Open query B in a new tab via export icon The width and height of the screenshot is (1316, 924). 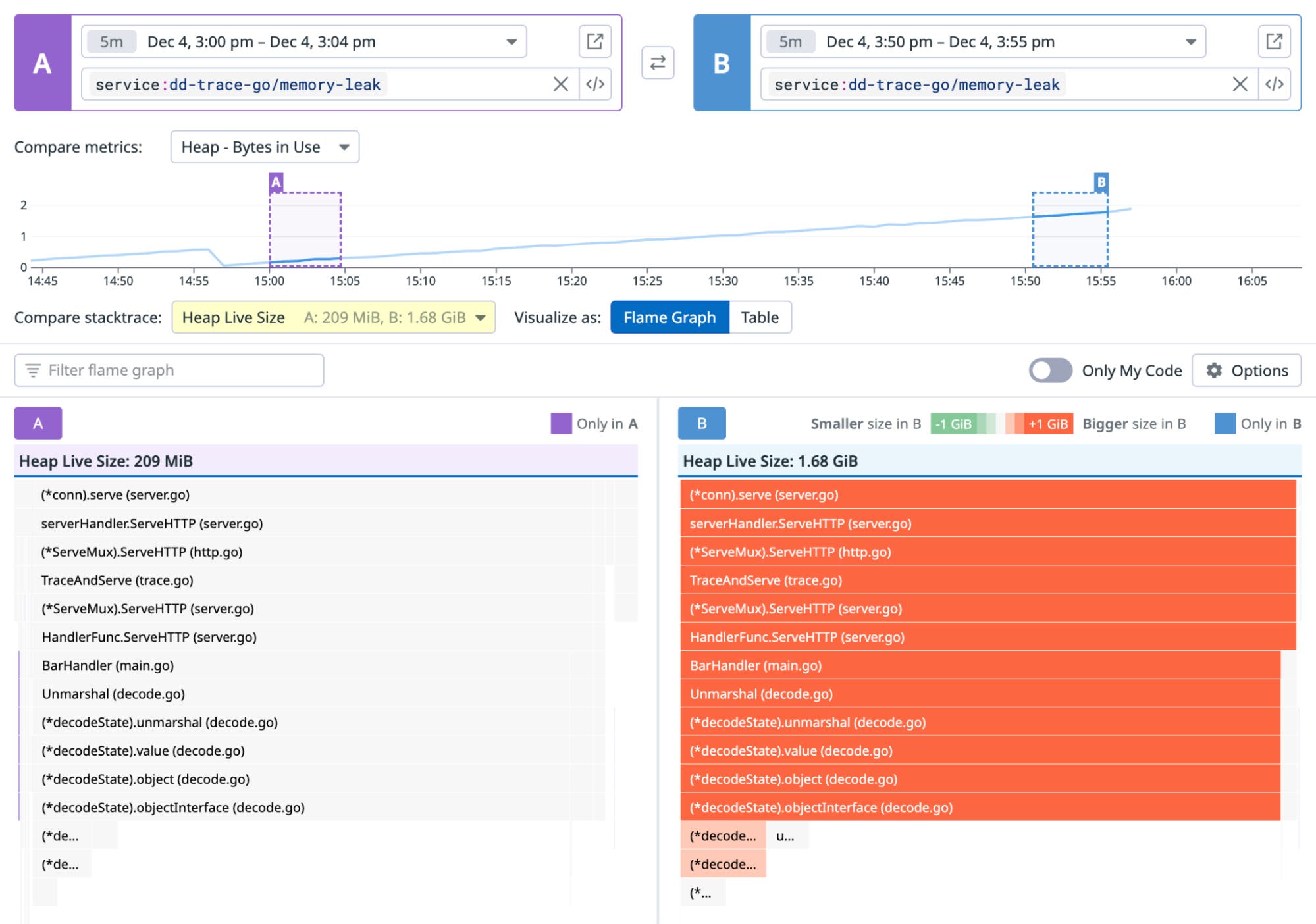point(1273,41)
